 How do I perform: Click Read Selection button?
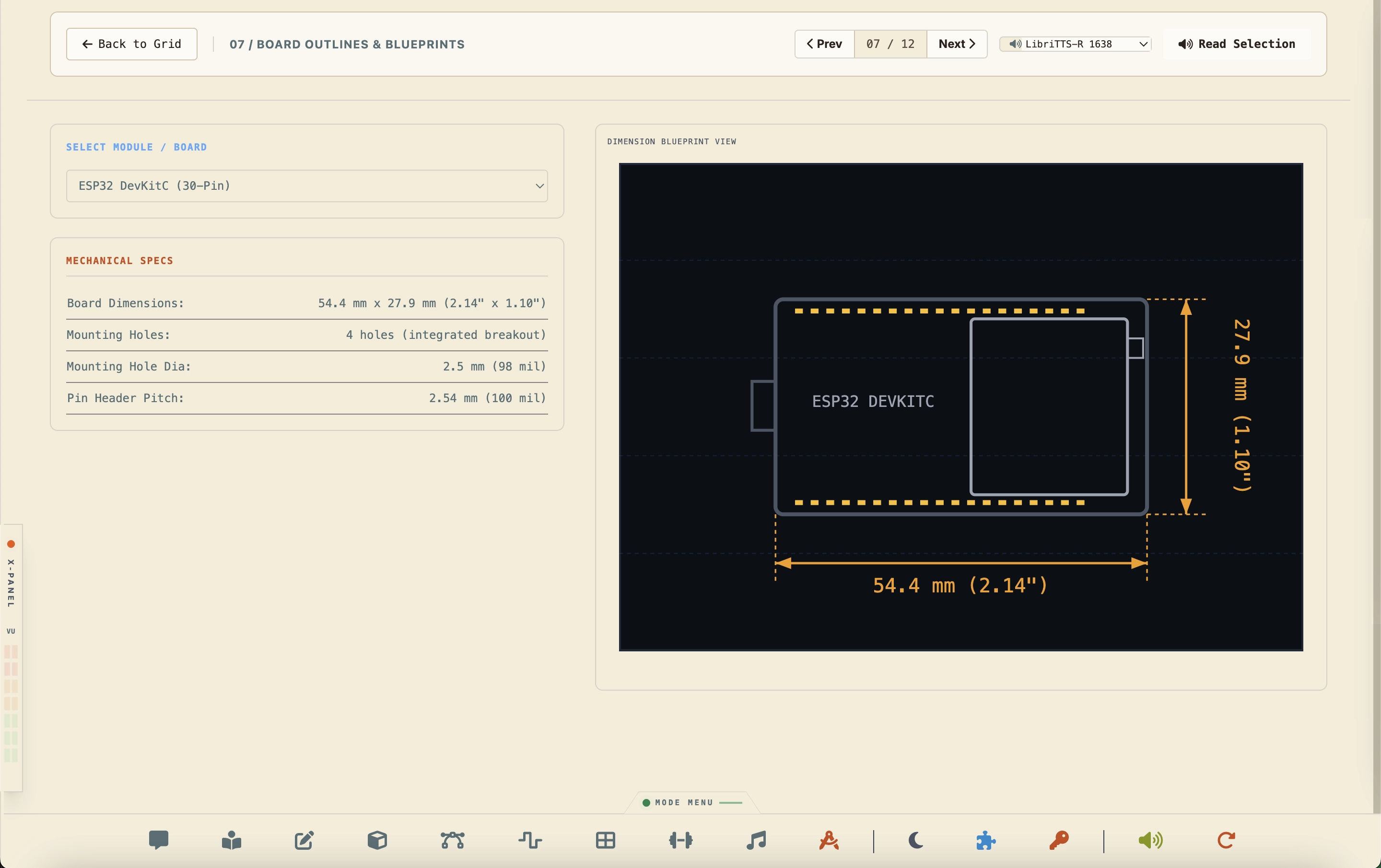1237,44
